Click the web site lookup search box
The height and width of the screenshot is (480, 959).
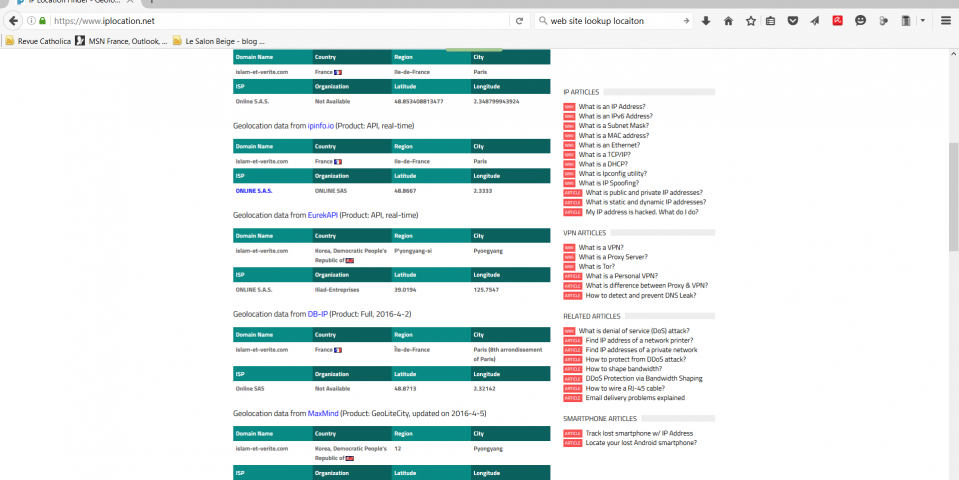pos(613,21)
